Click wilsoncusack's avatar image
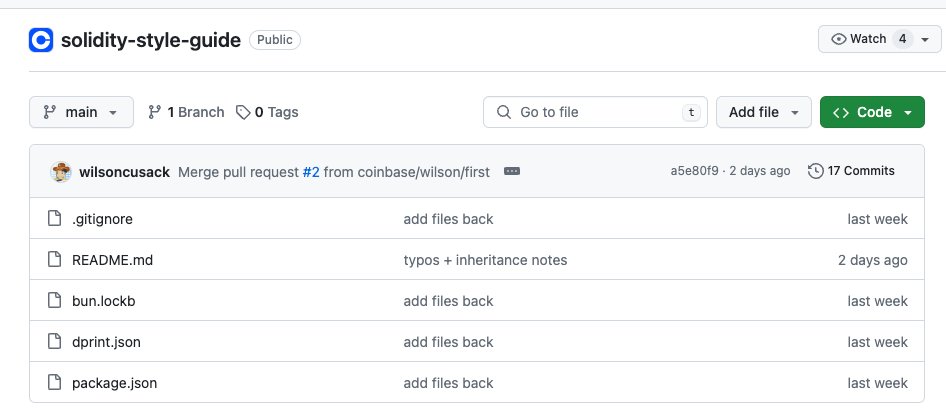The width and height of the screenshot is (946, 418). point(61,171)
